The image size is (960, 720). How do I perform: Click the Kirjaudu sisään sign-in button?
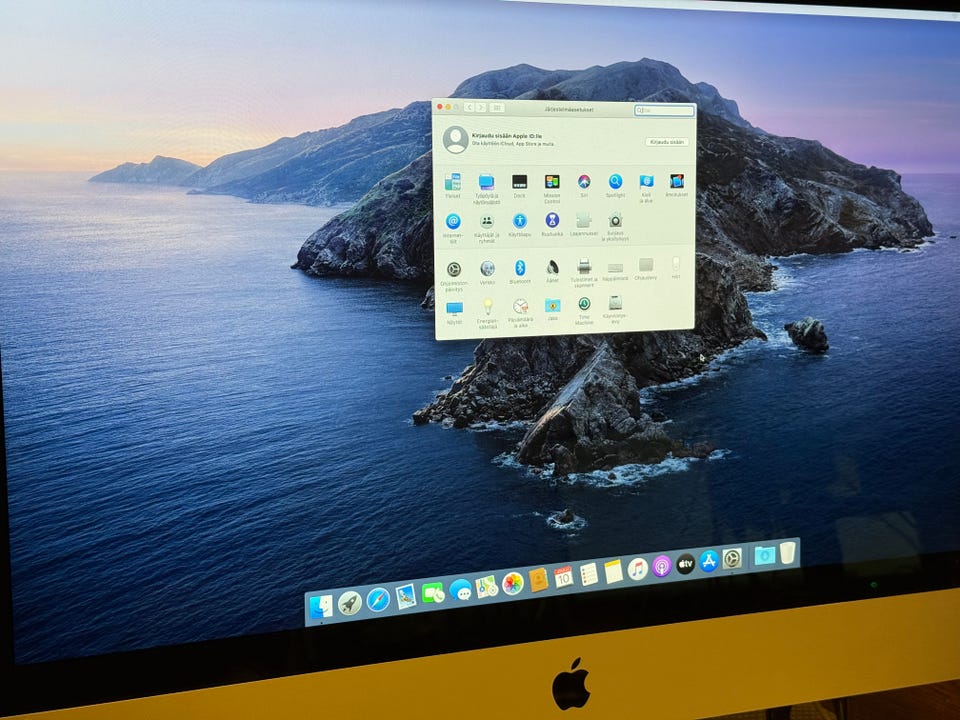pyautogui.click(x=667, y=142)
